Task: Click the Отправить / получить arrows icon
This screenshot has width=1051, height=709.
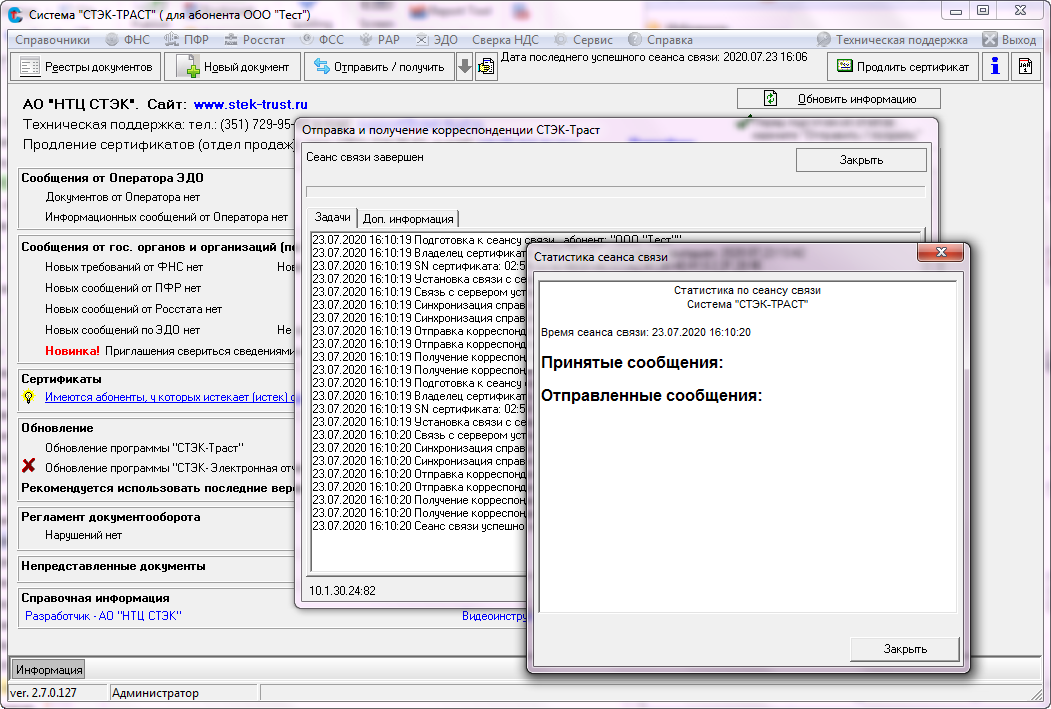Action: (322, 66)
